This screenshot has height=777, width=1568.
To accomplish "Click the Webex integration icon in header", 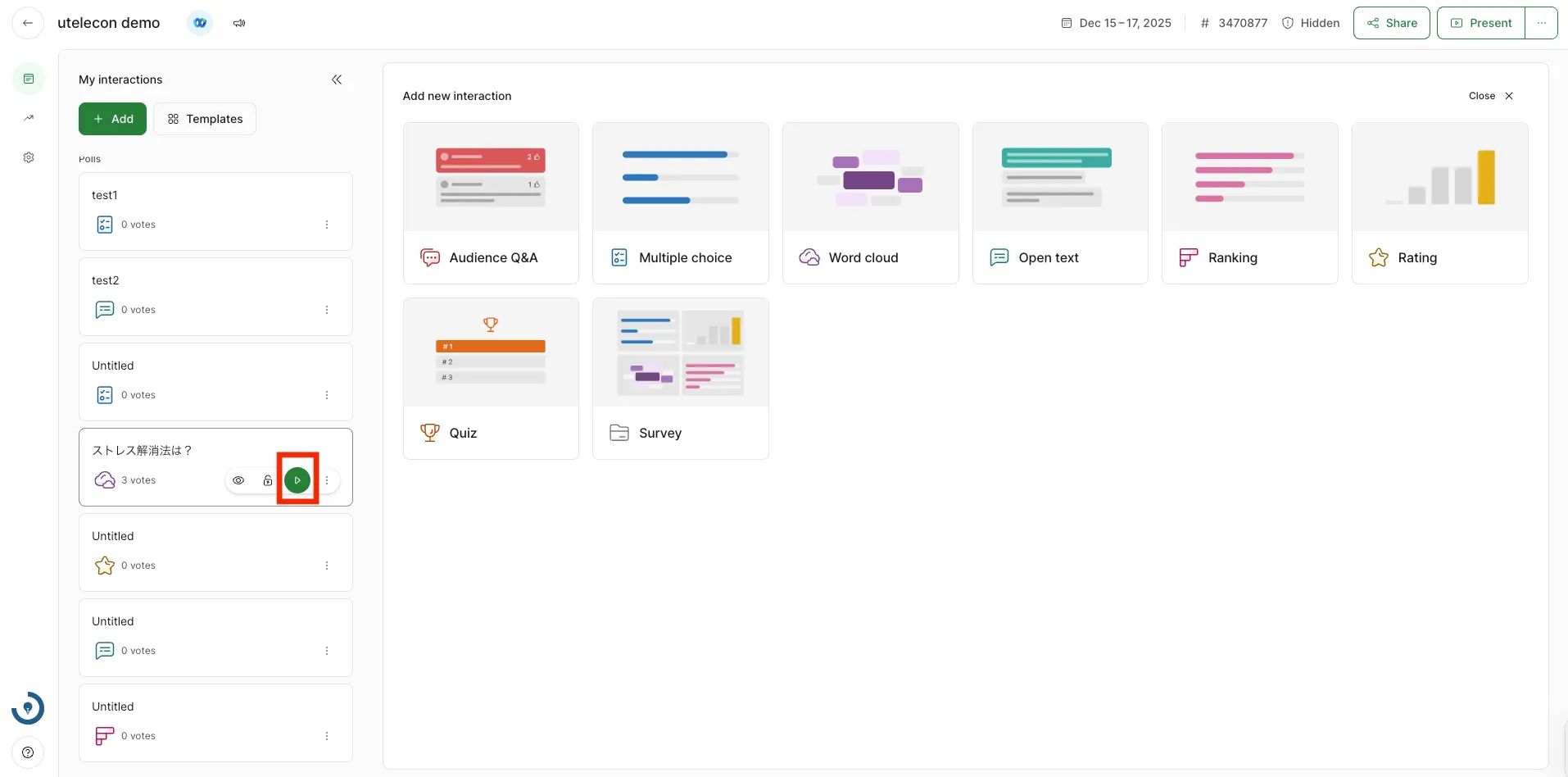I will (200, 23).
